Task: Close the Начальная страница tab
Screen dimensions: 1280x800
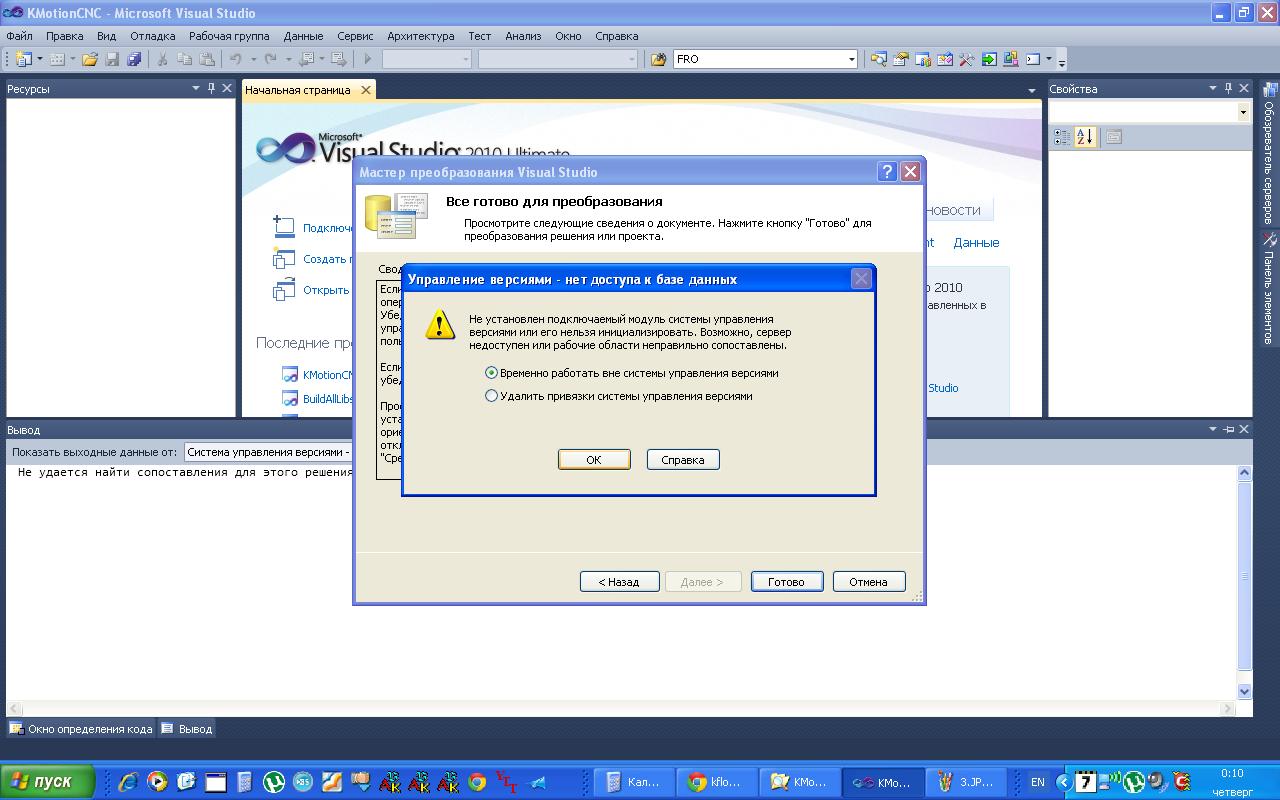Action: click(x=366, y=90)
